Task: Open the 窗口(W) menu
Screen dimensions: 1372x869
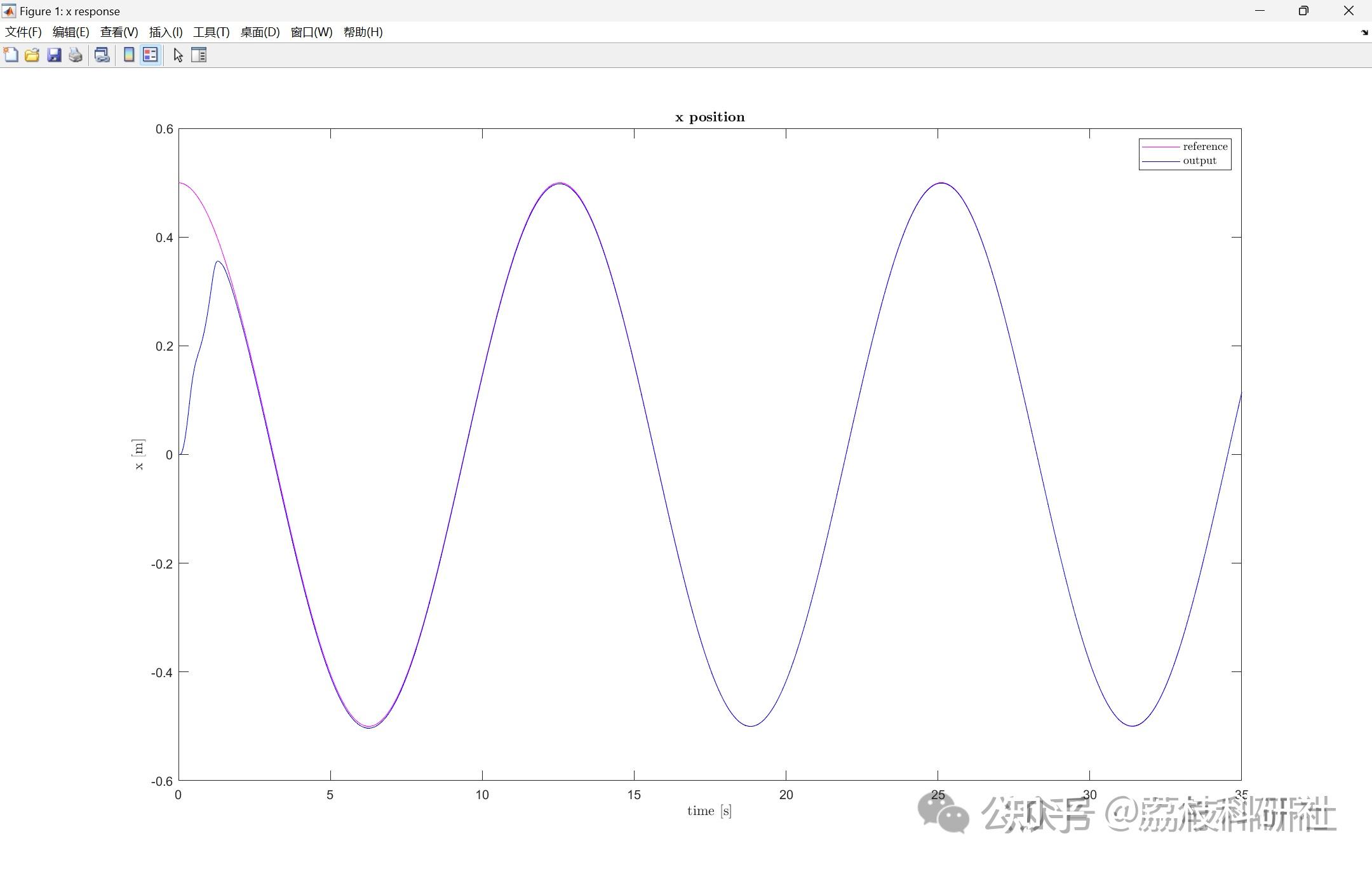Action: pos(311,32)
